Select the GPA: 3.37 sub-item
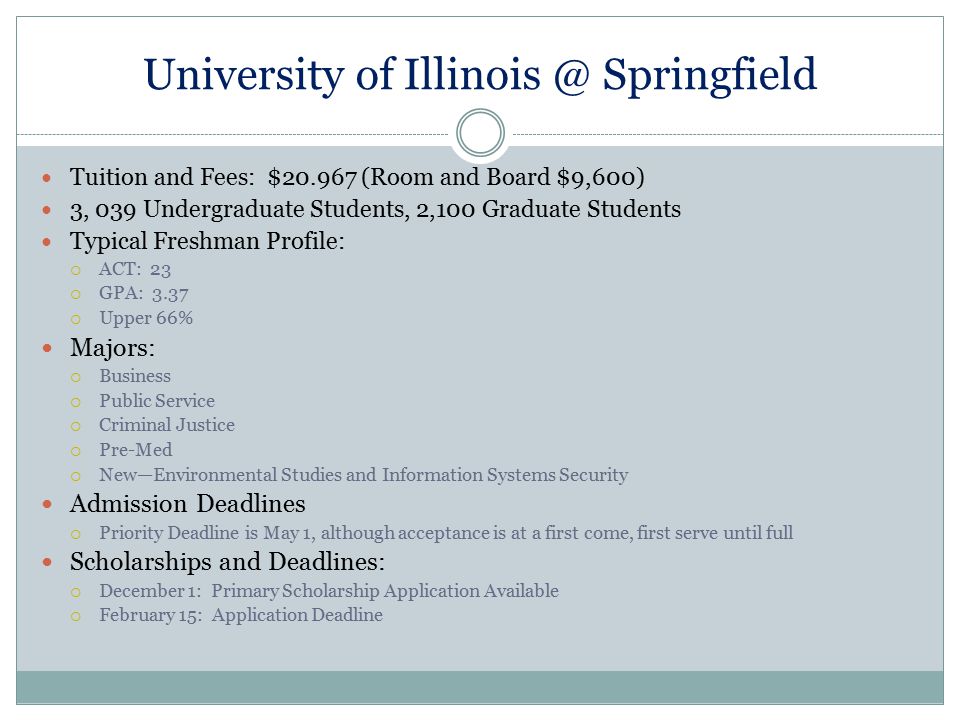 [x=144, y=294]
